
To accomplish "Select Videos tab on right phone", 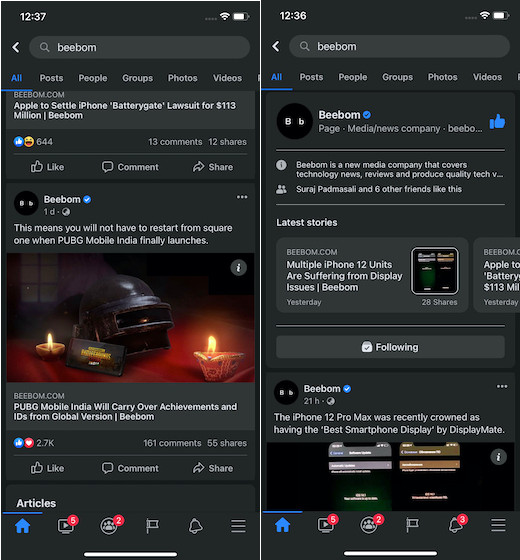I will pyautogui.click(x=487, y=77).
